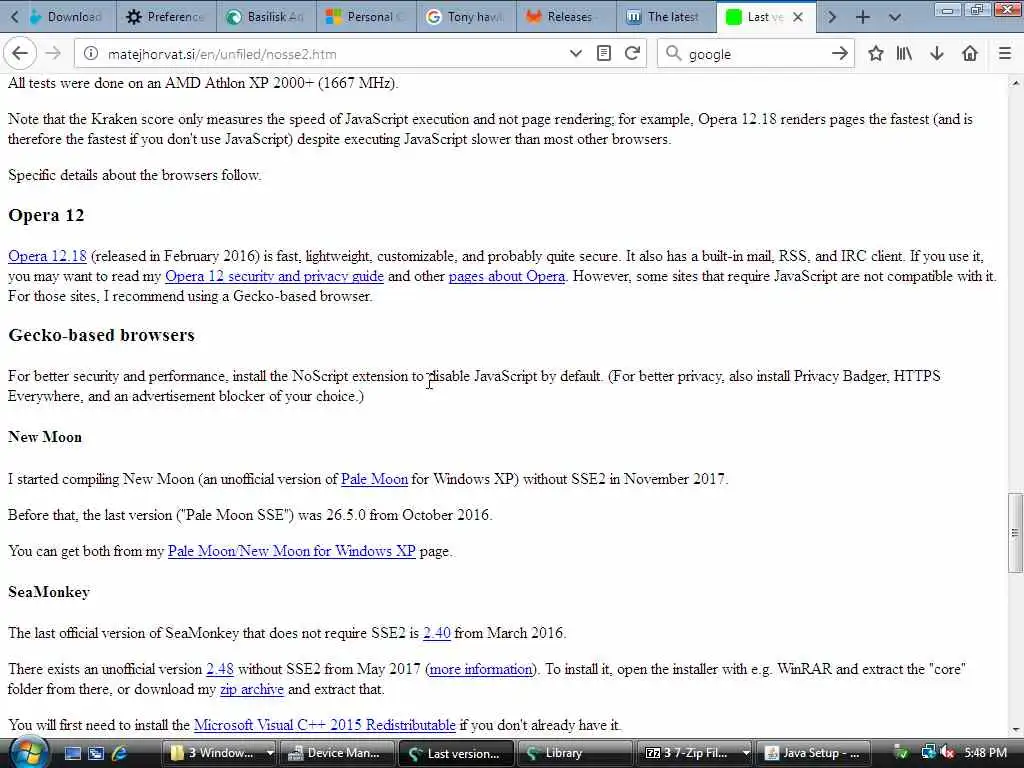Screen dimensions: 1024x768
Task: Open the SeaMonkey 2.40 link
Action: tap(437, 633)
